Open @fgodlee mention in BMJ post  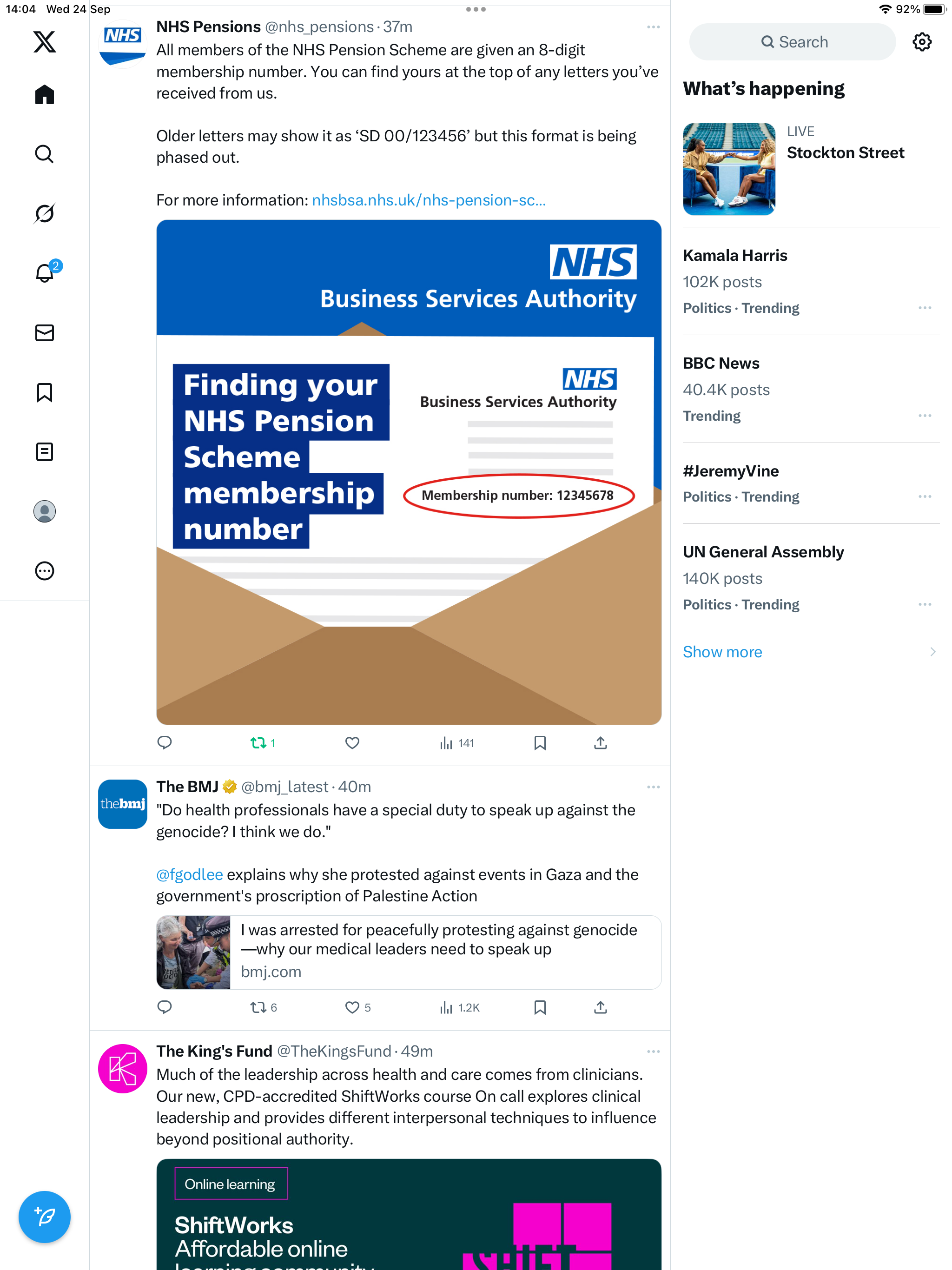click(x=190, y=874)
